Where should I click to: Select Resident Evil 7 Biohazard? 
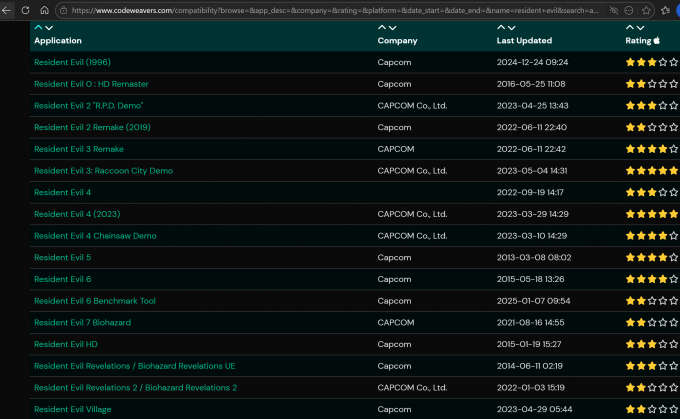(x=82, y=322)
